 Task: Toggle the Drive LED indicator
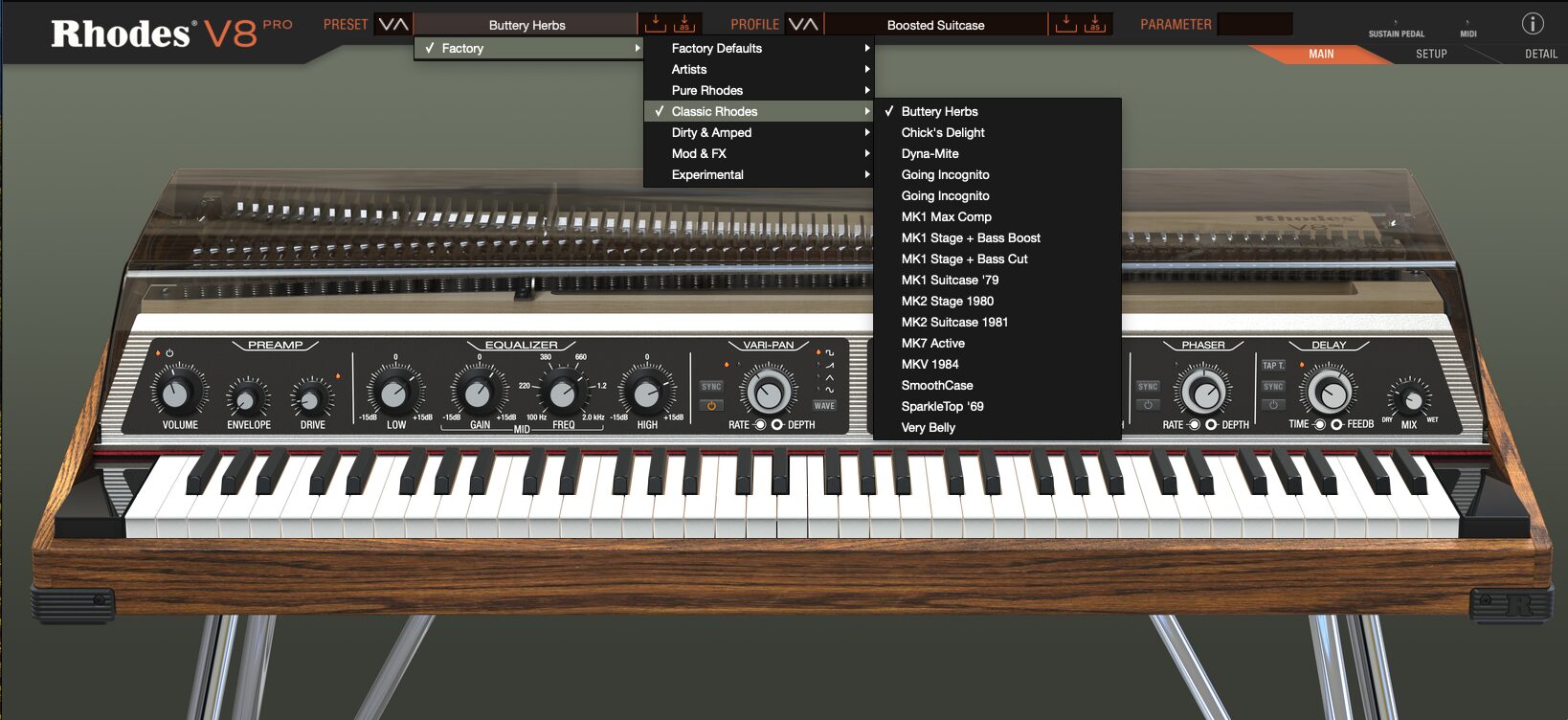pos(338,376)
